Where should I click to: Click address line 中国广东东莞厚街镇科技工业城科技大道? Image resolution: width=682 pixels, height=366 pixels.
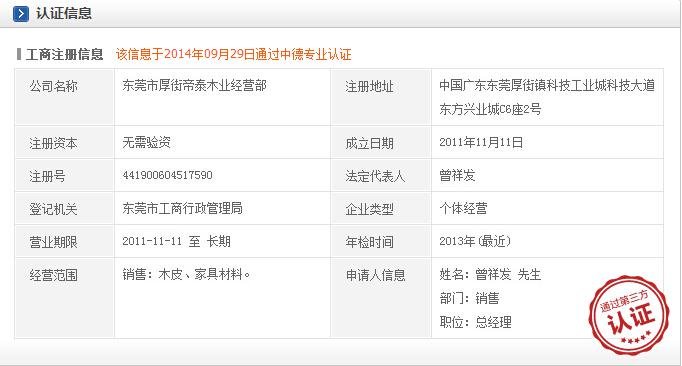[547, 85]
